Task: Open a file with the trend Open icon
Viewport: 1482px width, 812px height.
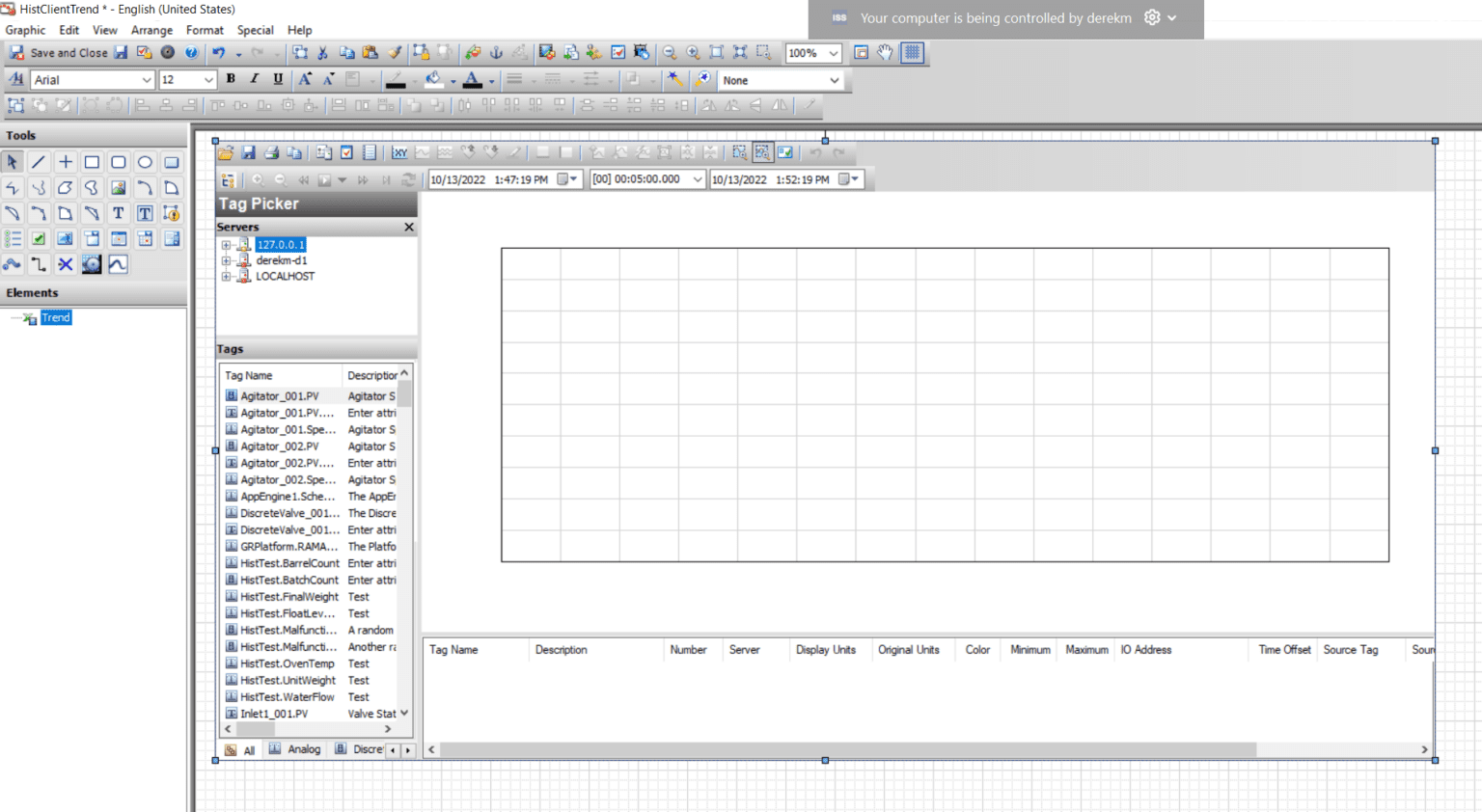Action: [x=225, y=151]
